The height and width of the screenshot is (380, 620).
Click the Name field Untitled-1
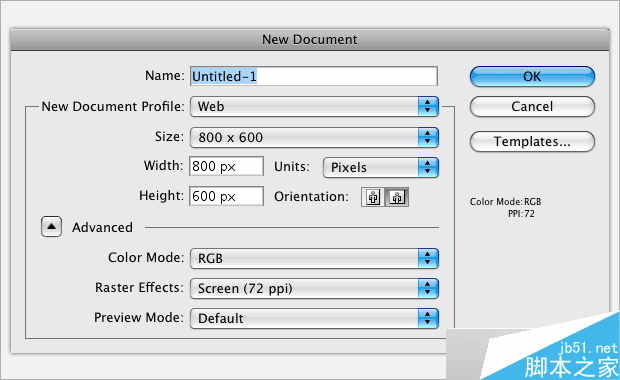coord(314,76)
